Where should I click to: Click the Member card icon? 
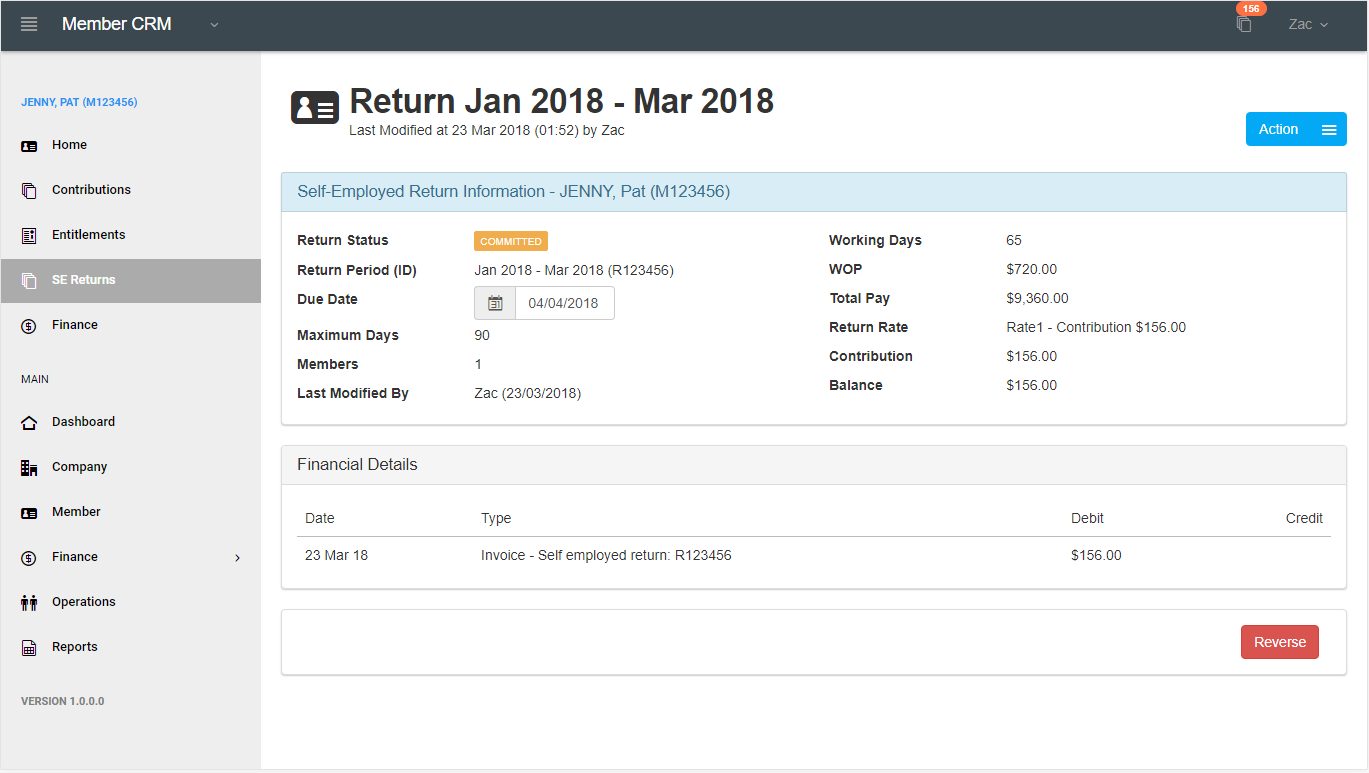(x=29, y=512)
